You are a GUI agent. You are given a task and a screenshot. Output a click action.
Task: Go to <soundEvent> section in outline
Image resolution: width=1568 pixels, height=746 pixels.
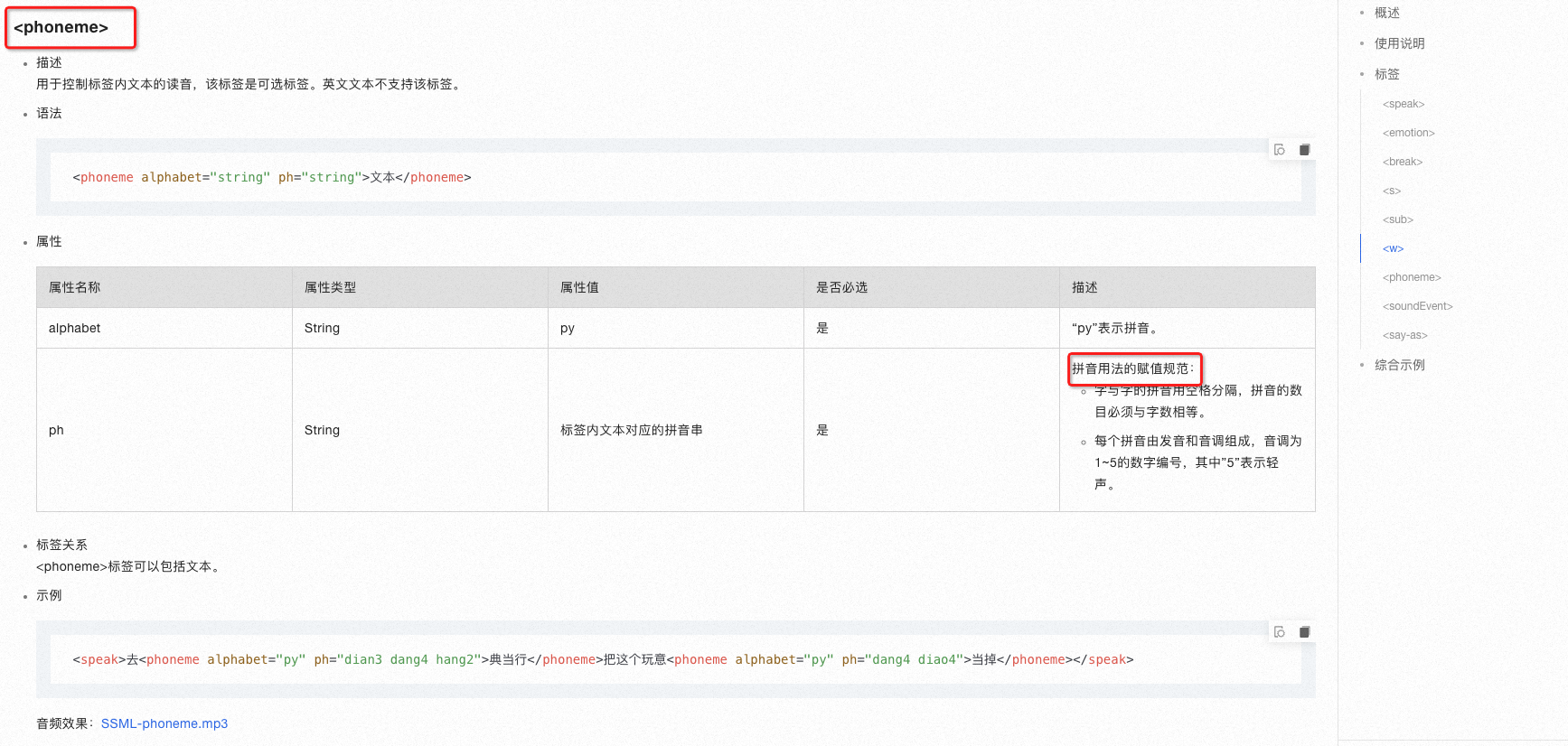pos(1418,306)
